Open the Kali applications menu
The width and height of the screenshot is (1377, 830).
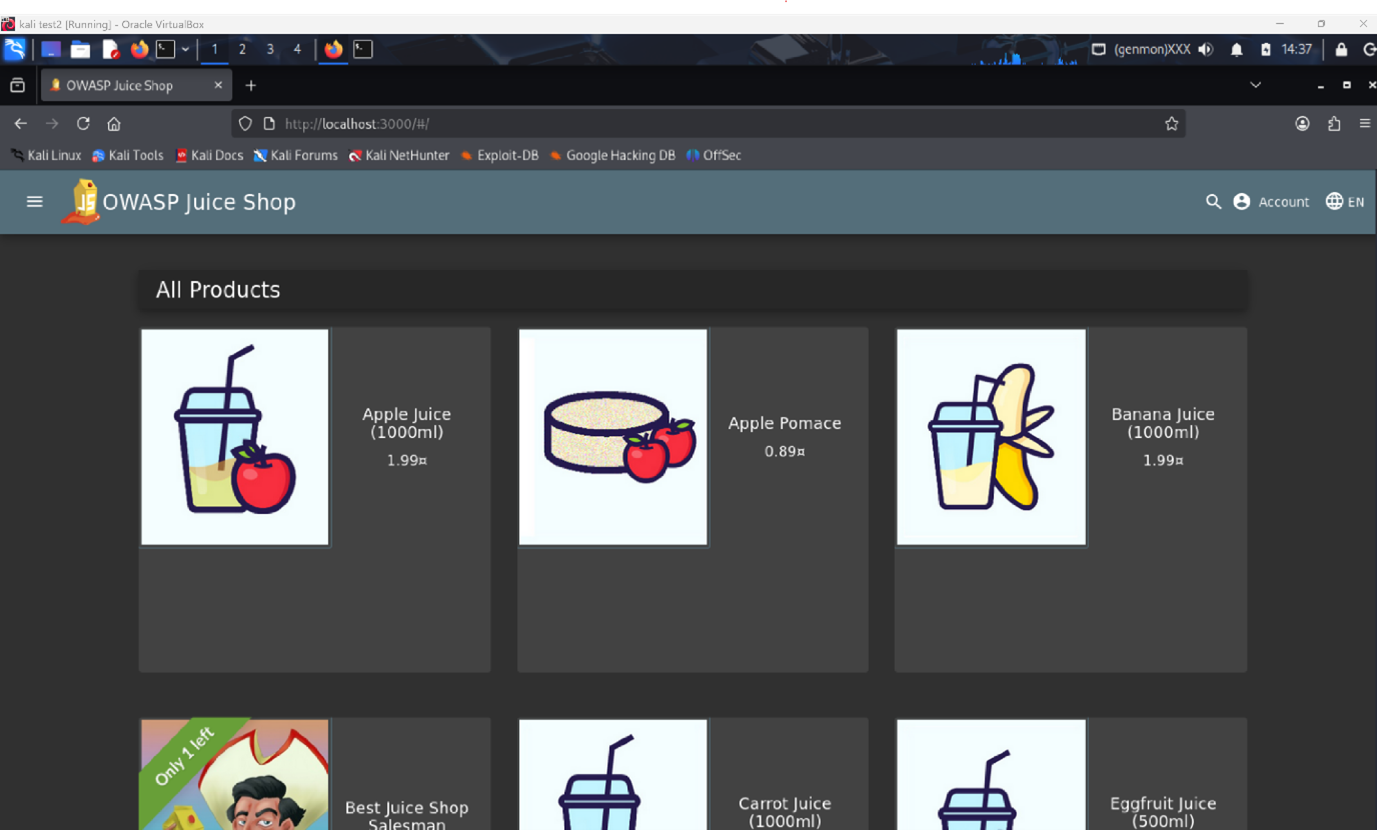tap(15, 49)
